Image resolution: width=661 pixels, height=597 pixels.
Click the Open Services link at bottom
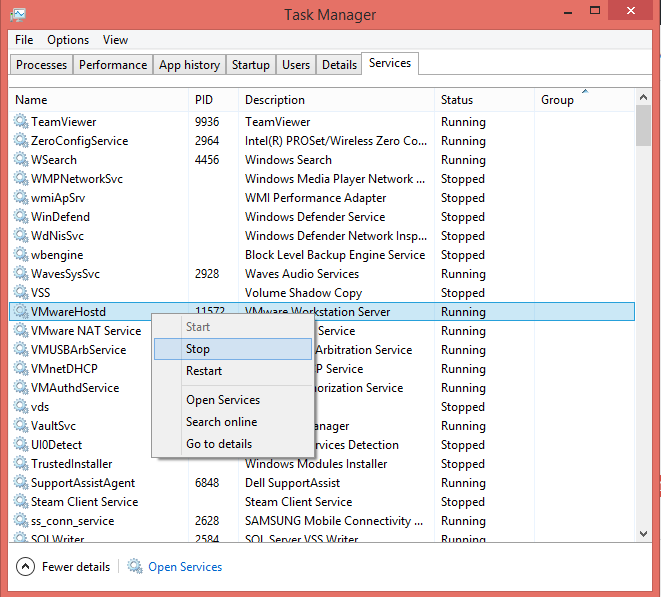[185, 567]
